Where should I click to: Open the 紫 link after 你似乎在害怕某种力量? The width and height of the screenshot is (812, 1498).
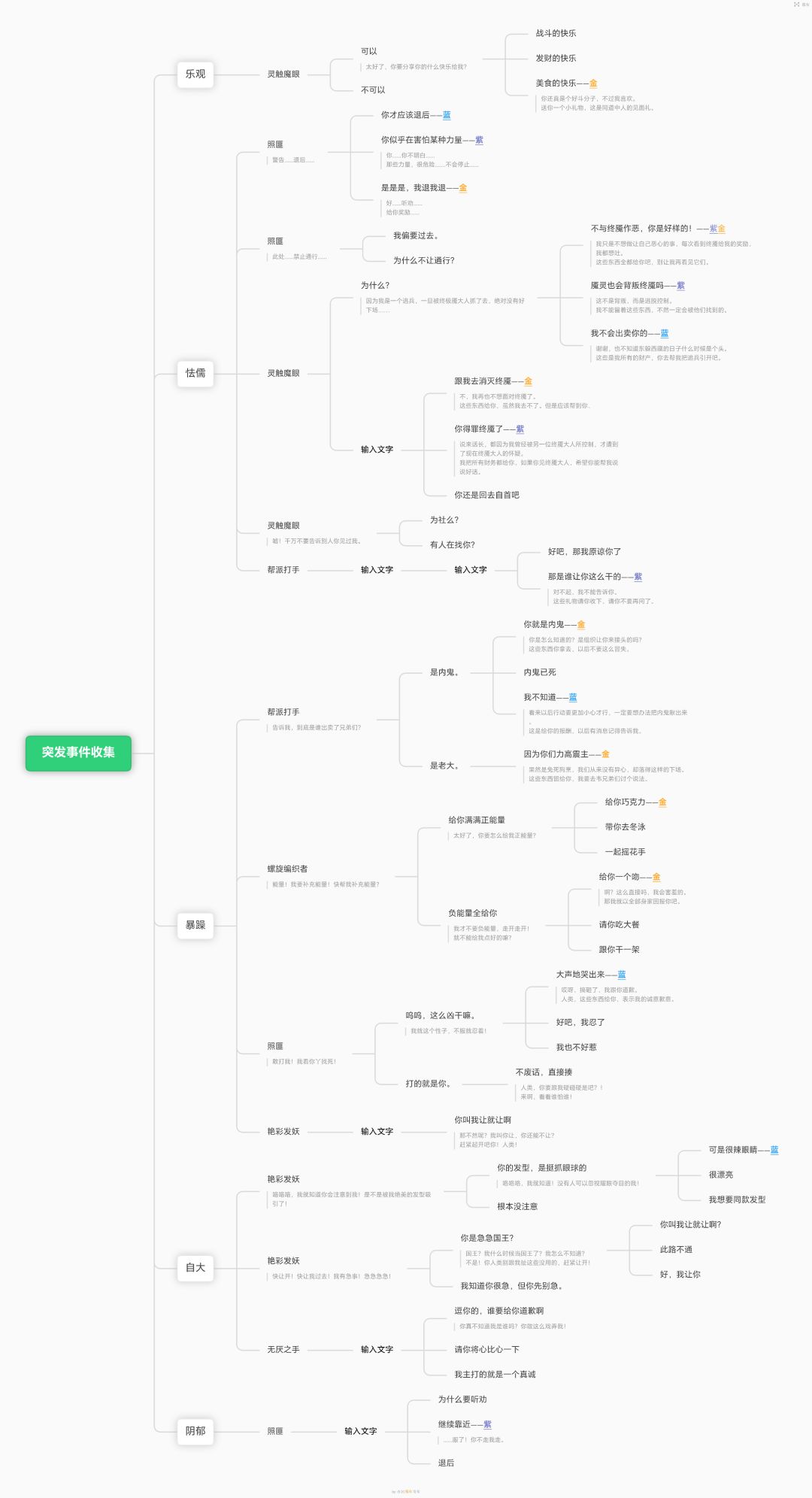click(479, 141)
